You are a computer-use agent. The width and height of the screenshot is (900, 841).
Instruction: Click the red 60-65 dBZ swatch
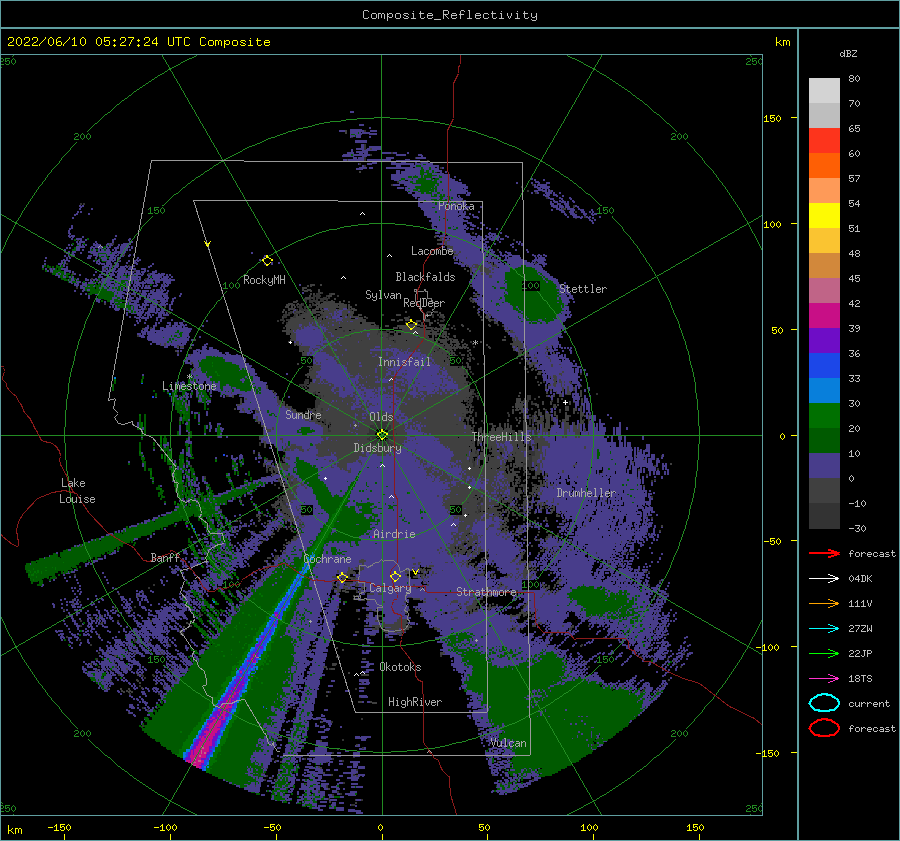tap(824, 141)
